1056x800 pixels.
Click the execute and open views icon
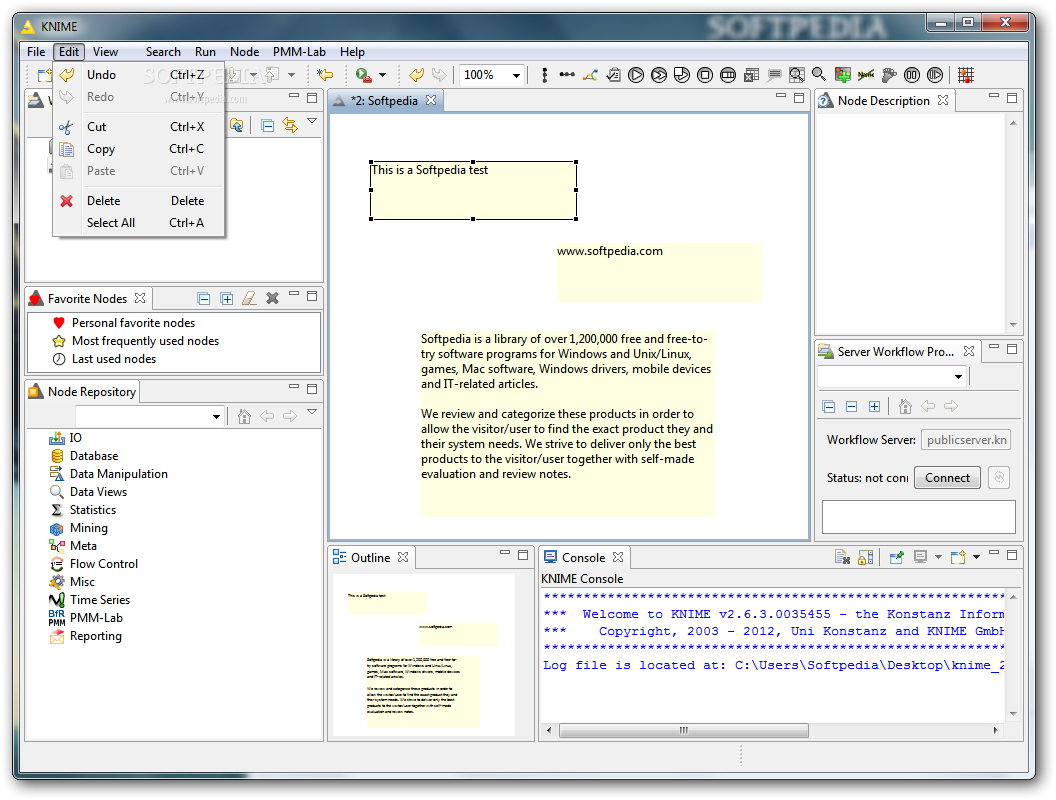(682, 75)
